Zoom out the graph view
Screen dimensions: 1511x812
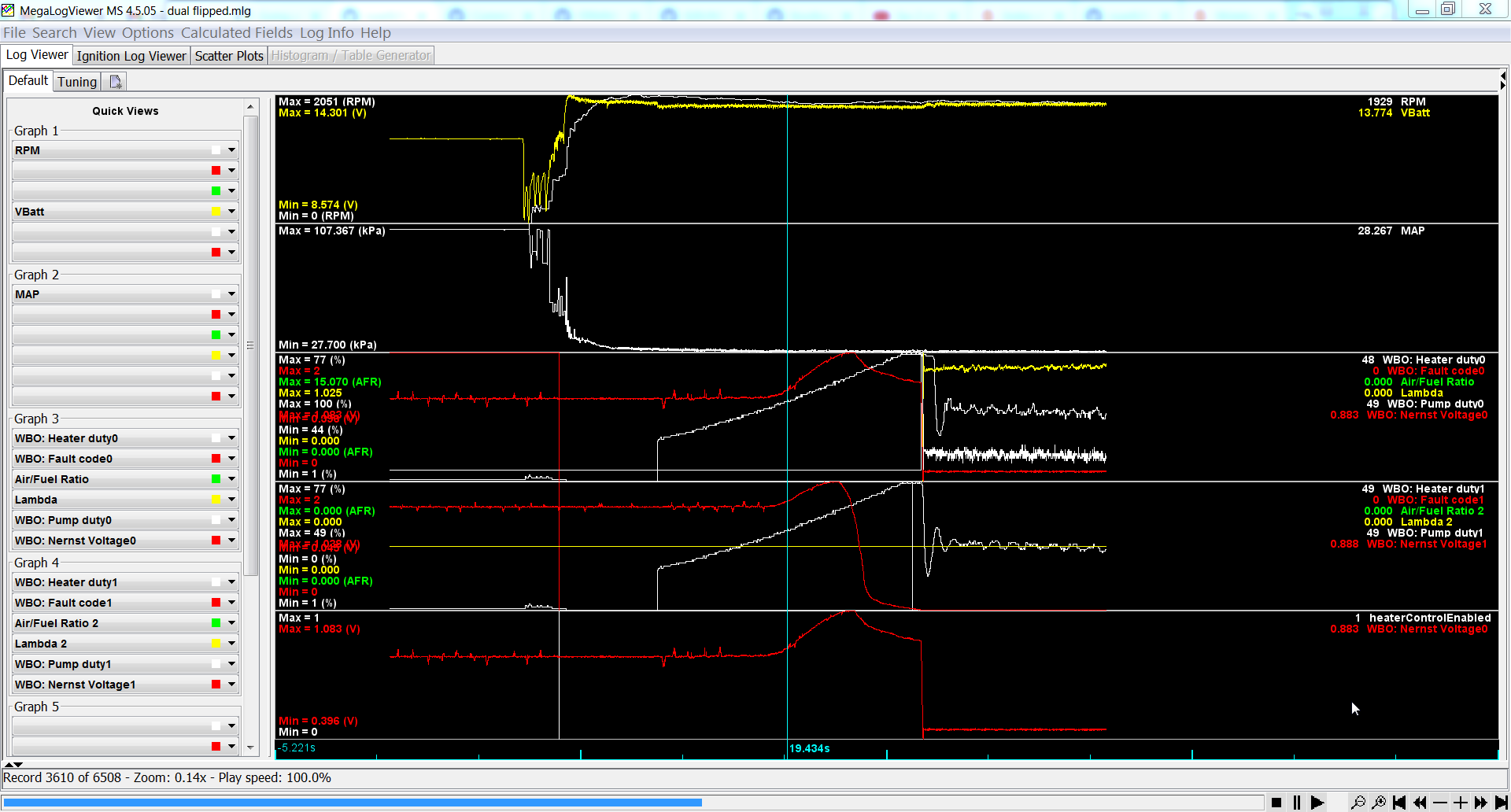point(1358,803)
